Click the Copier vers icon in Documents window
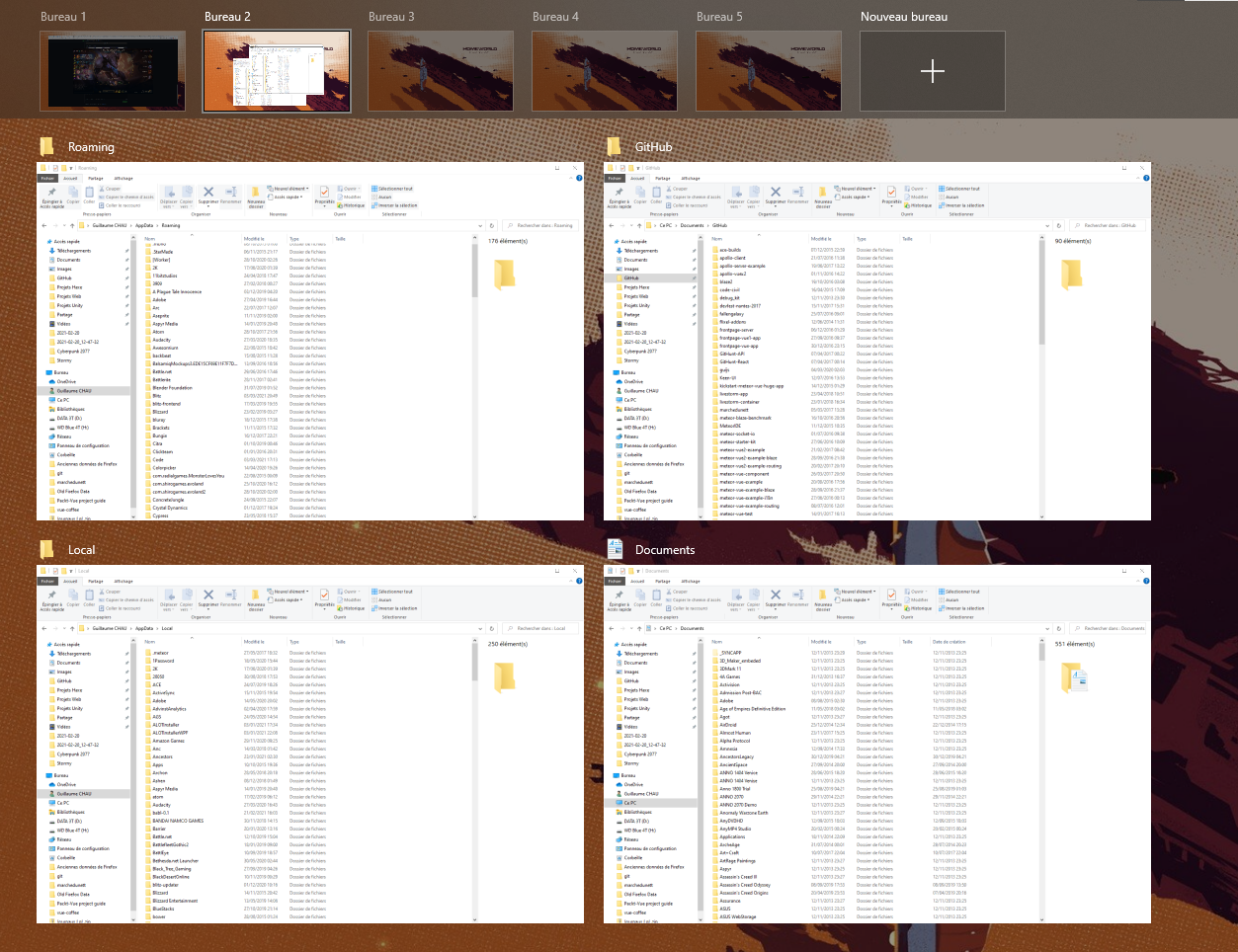 coord(754,595)
